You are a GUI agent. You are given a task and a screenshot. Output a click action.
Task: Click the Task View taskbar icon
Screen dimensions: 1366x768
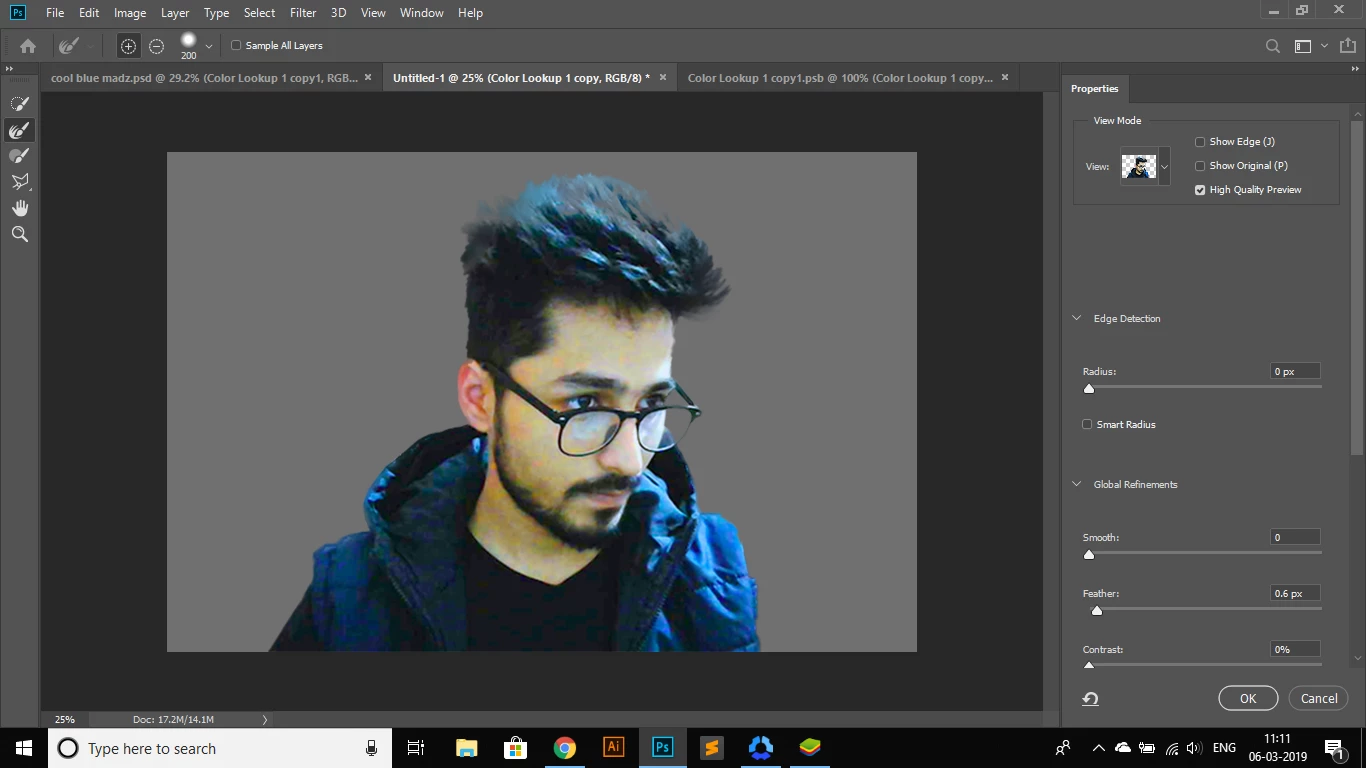click(x=417, y=748)
